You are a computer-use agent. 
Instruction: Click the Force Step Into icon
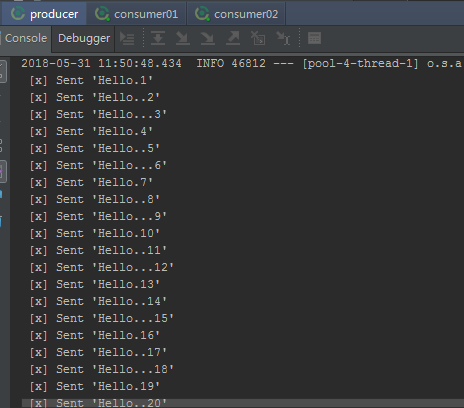(207, 38)
